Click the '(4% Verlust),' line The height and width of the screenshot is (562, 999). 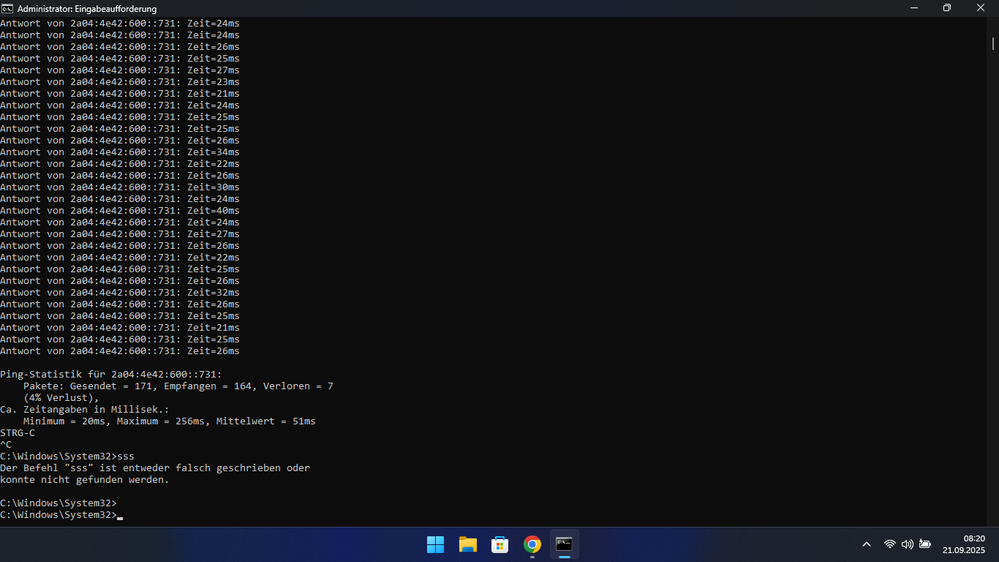(x=61, y=398)
